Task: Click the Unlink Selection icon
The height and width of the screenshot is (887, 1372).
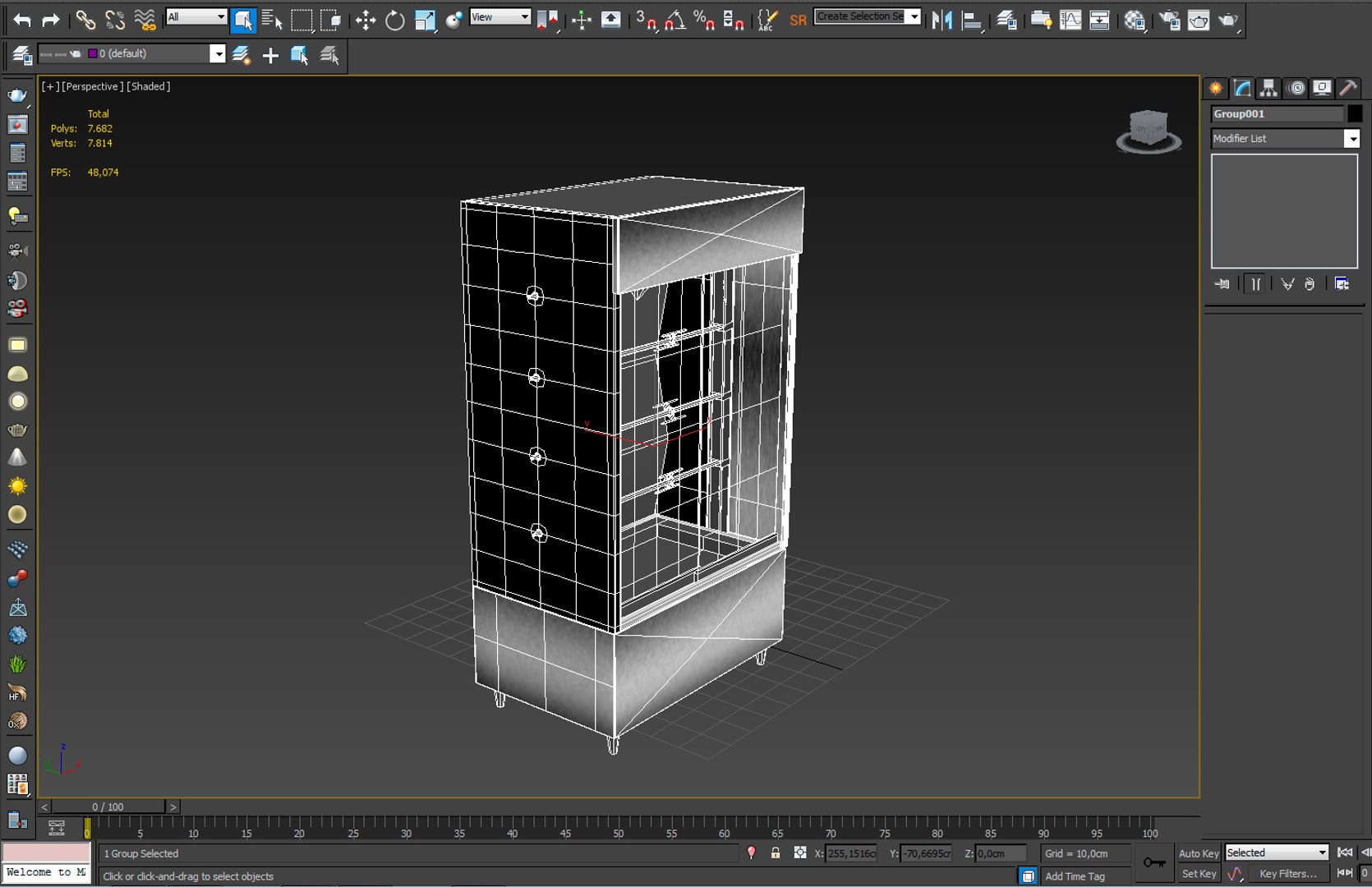Action: click(115, 20)
